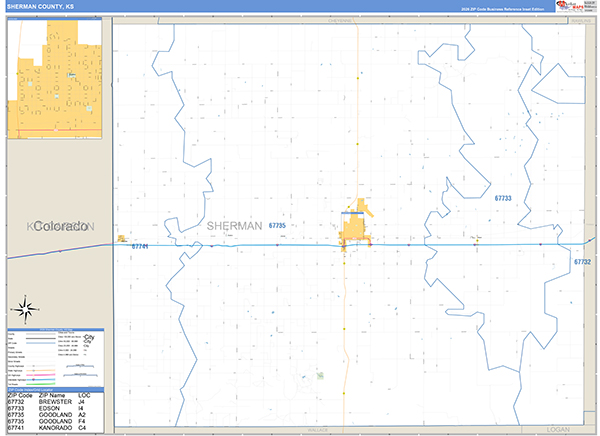Image resolution: width=600 pixels, height=436 pixels.
Task: Select EDSON in the index table
Action: 49,408
